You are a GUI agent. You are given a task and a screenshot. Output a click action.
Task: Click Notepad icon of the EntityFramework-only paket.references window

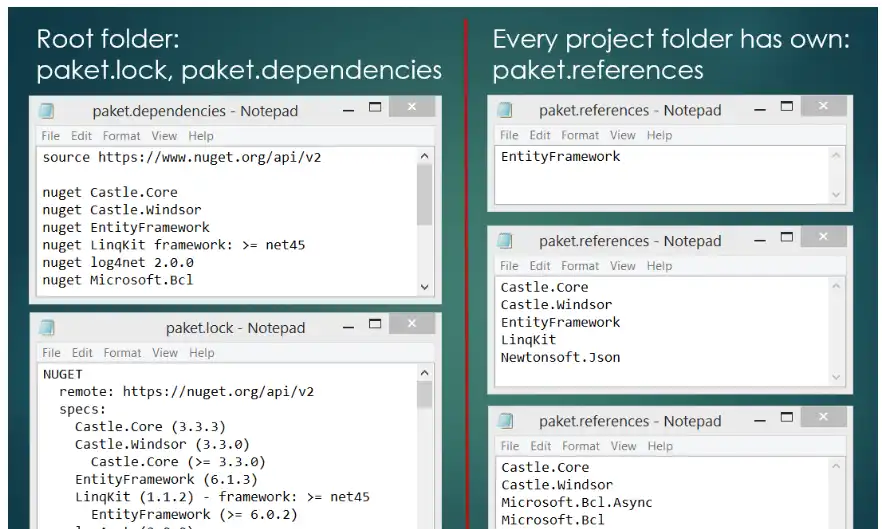point(505,110)
